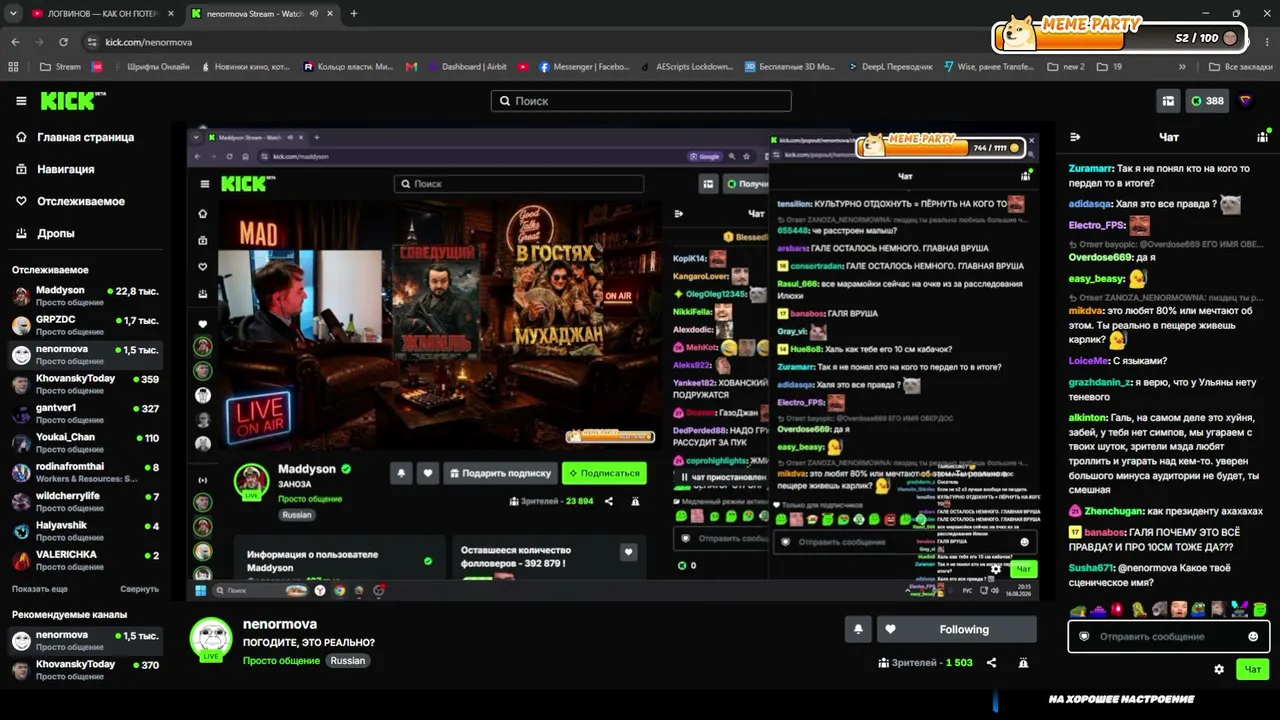Open chat identity badge icon in the message field
The height and width of the screenshot is (720, 1280).
pos(1084,636)
